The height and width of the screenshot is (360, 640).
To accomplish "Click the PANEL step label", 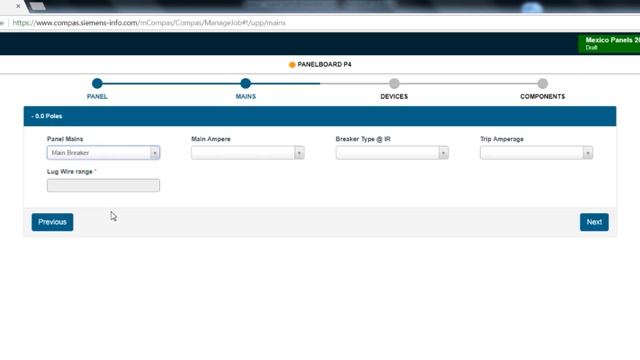I will click(x=97, y=96).
